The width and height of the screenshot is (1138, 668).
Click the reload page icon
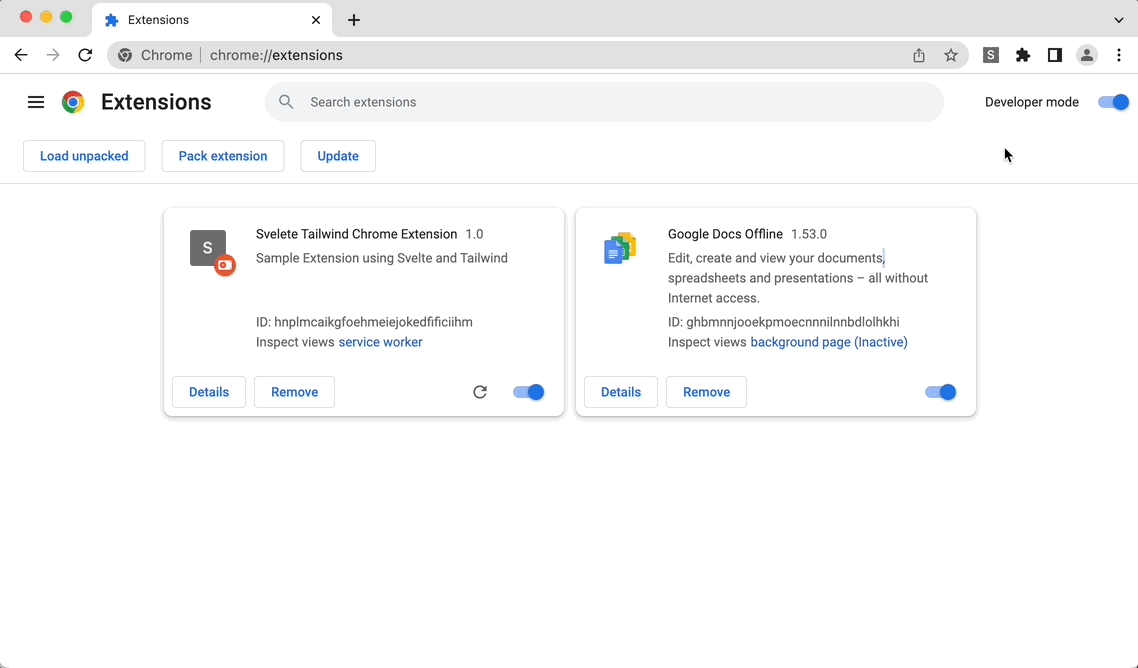click(x=85, y=55)
